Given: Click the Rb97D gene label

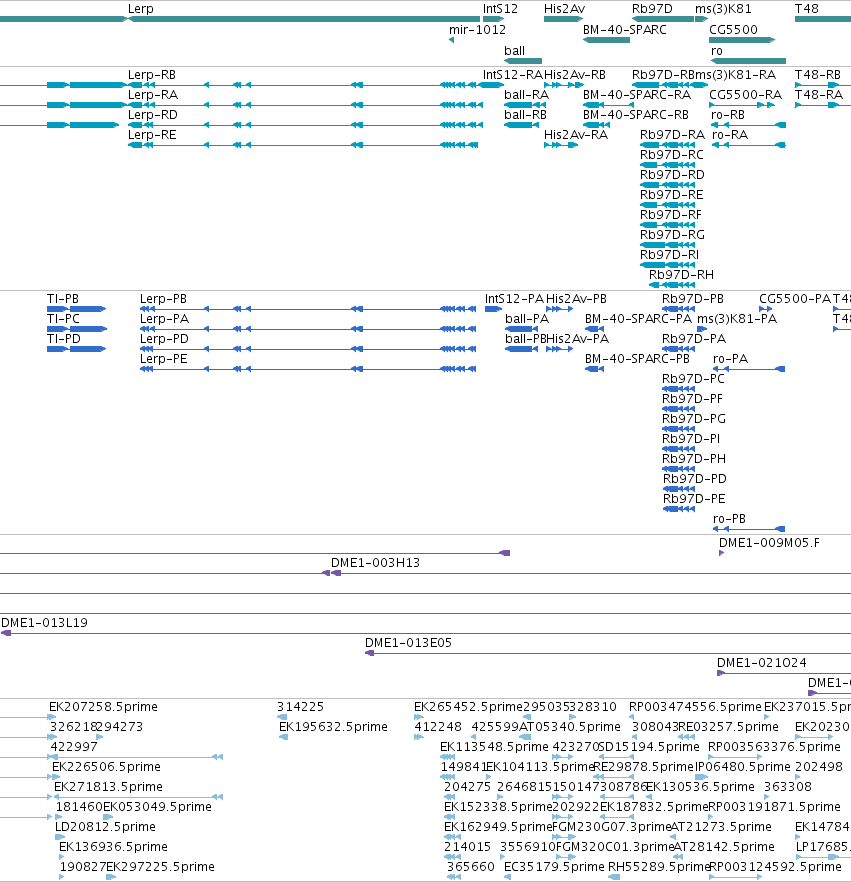Looking at the screenshot, I should point(652,8).
